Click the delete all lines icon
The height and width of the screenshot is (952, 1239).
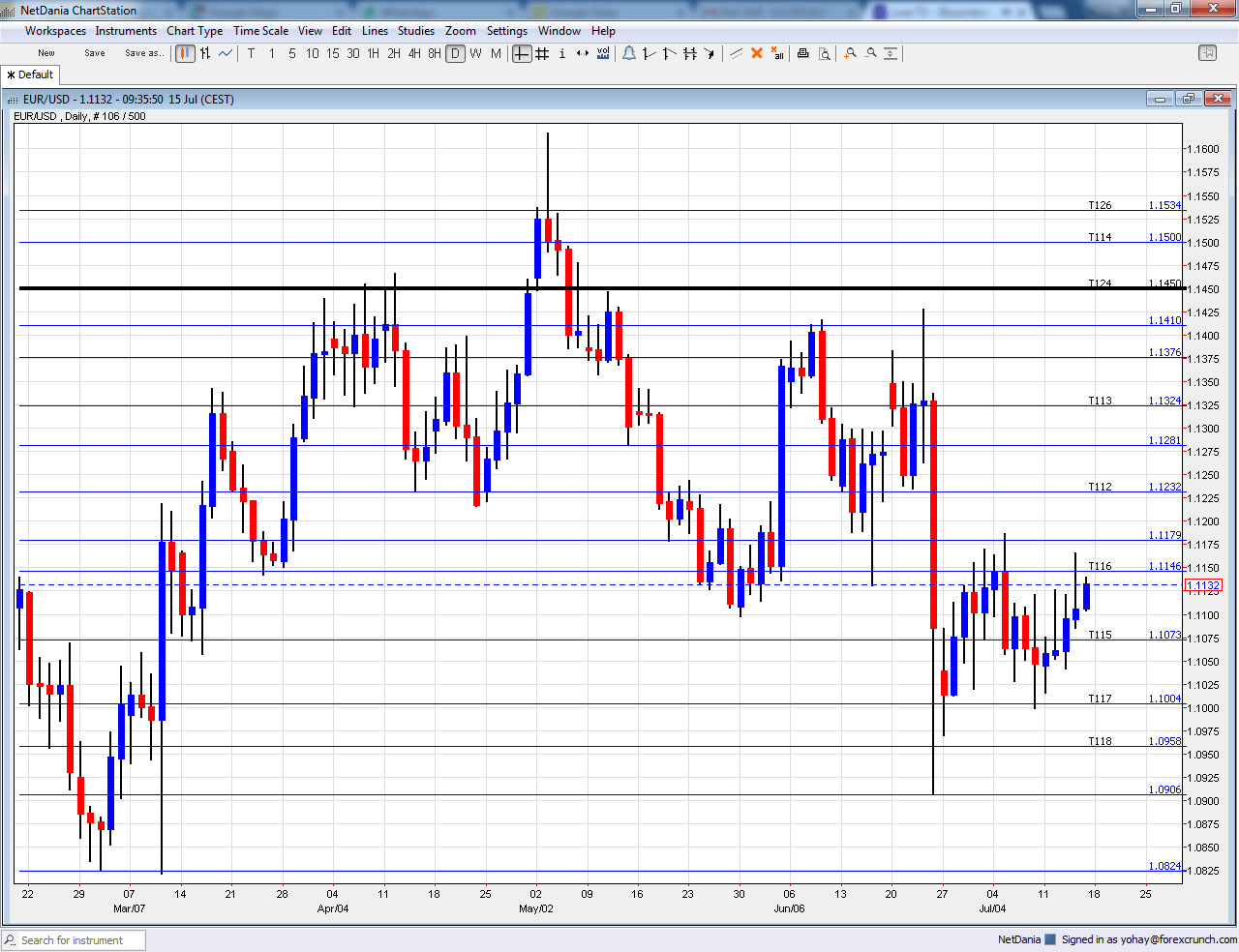[x=777, y=53]
